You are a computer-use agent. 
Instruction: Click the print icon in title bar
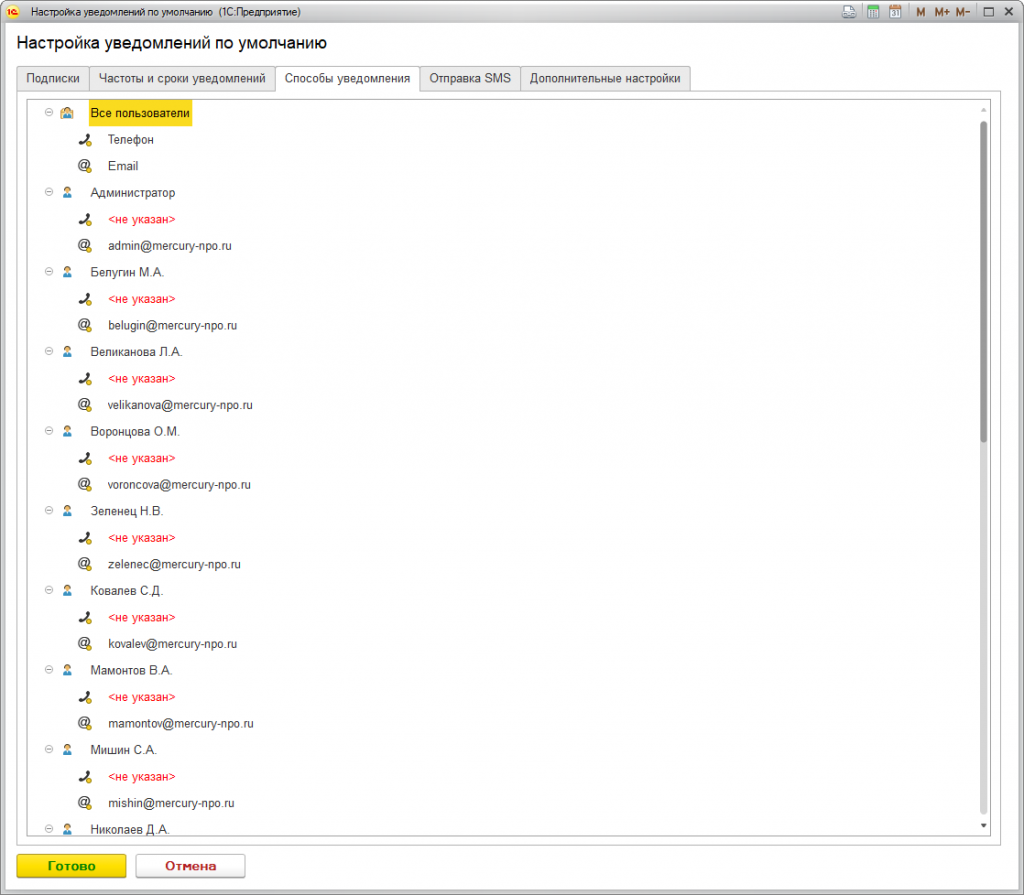click(849, 12)
